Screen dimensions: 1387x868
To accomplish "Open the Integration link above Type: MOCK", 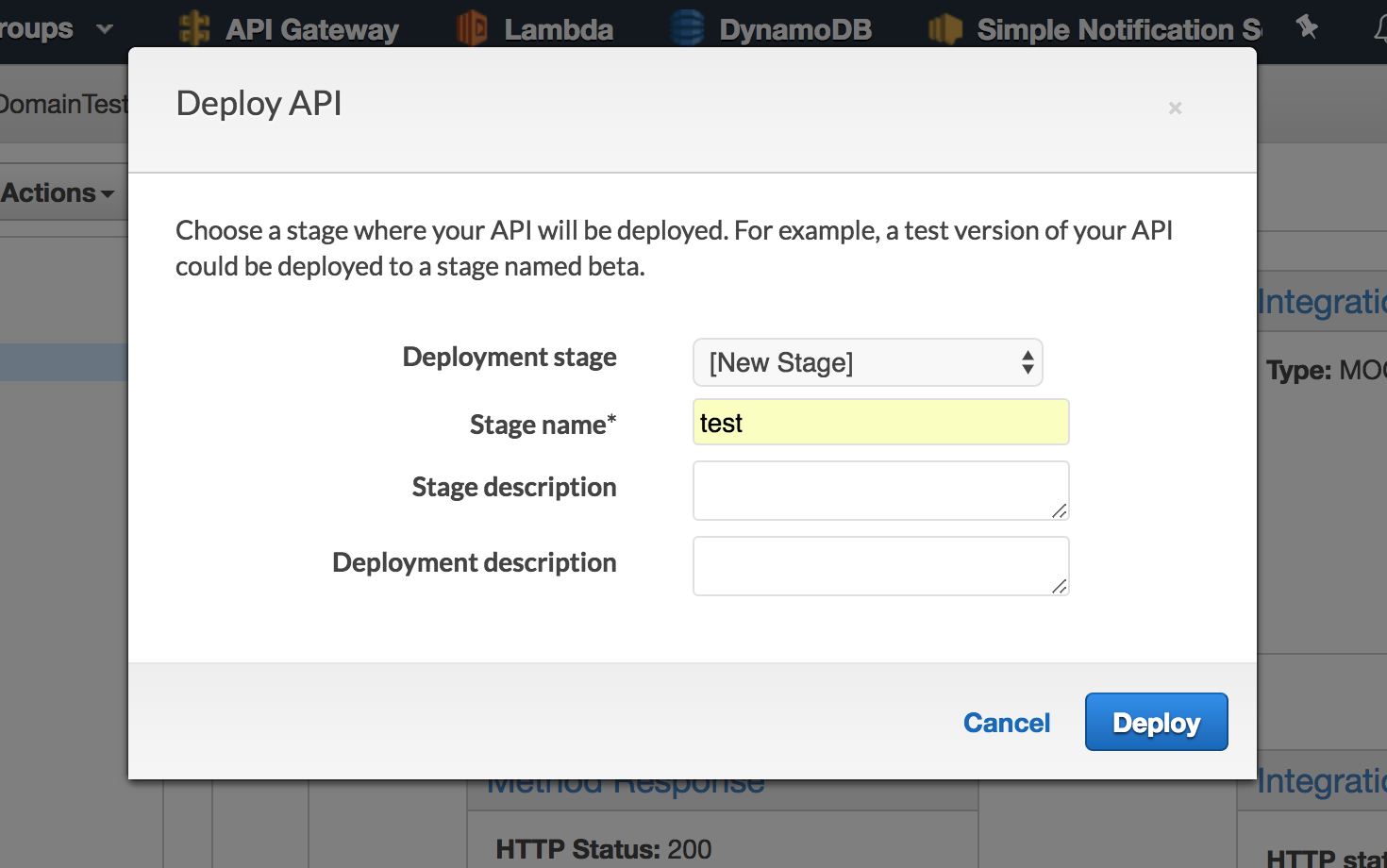I will pyautogui.click(x=1321, y=302).
